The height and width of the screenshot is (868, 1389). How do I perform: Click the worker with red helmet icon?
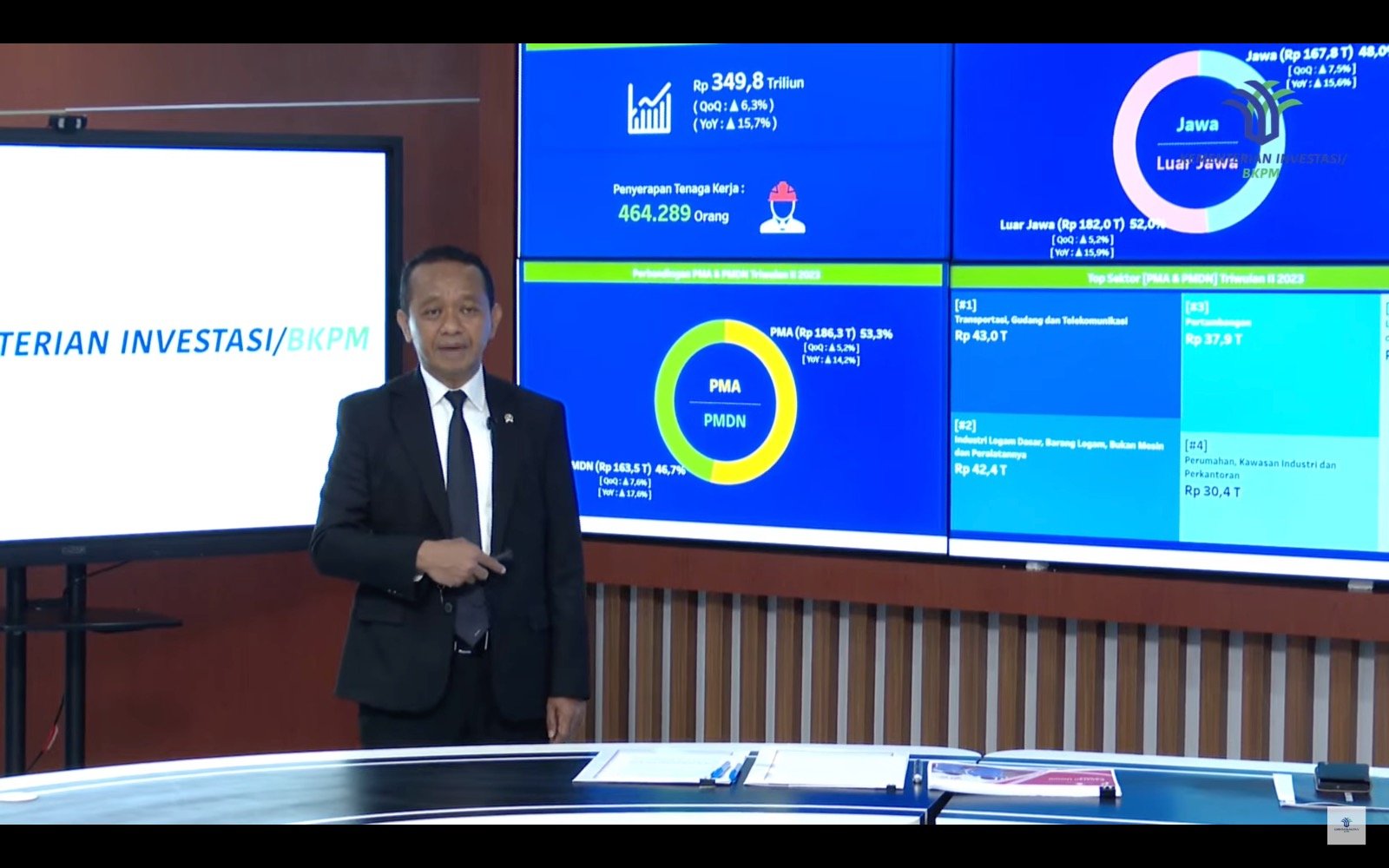point(782,208)
